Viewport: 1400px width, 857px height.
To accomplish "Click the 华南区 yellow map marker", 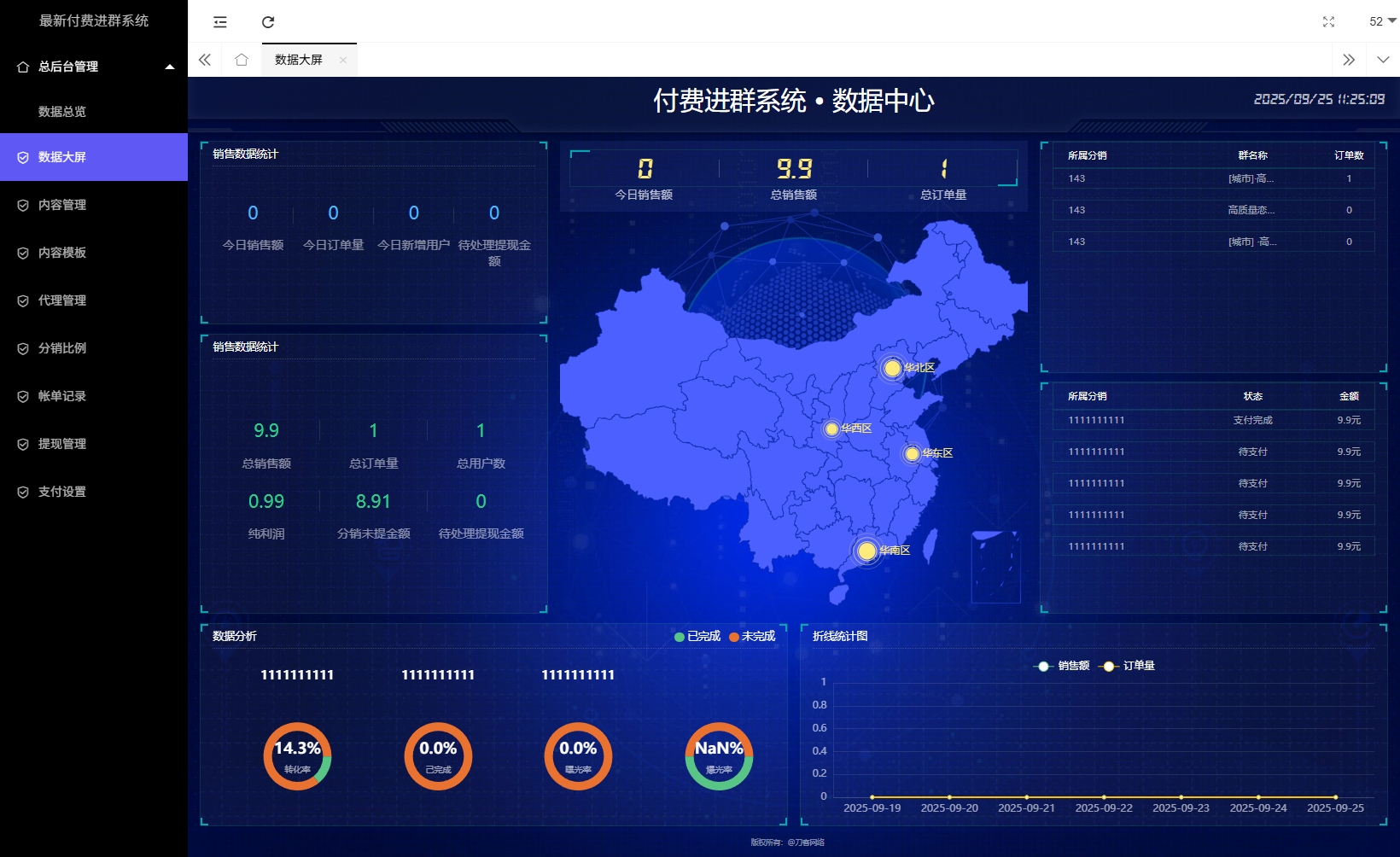I will 866,551.
